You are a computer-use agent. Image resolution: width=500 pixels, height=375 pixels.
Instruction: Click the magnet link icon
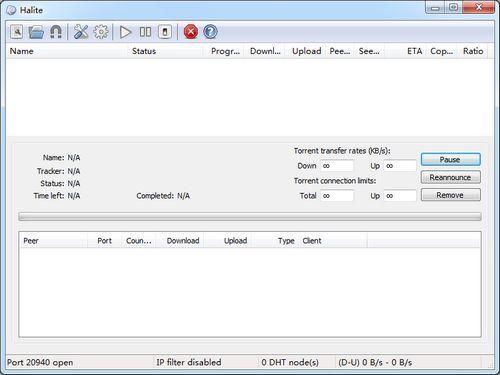56,32
